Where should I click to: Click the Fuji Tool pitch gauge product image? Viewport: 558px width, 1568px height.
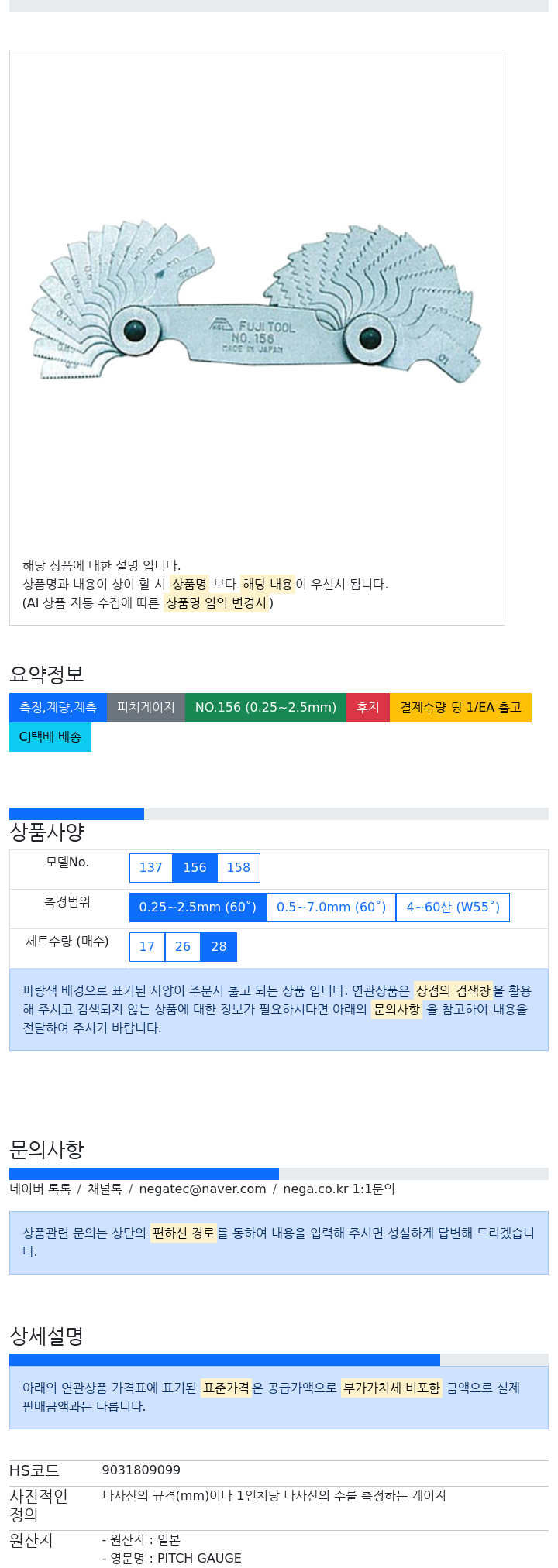pyautogui.click(x=257, y=302)
